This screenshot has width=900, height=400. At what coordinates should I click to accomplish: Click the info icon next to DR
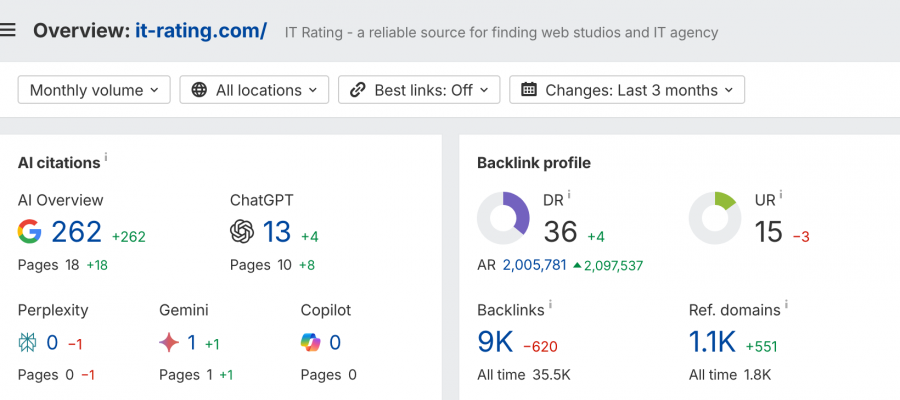[x=569, y=195]
